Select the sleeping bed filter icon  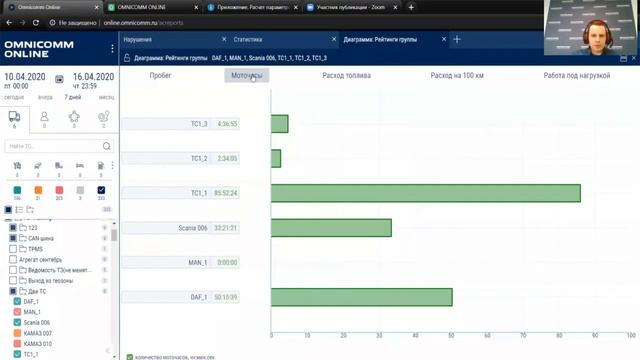(x=80, y=165)
